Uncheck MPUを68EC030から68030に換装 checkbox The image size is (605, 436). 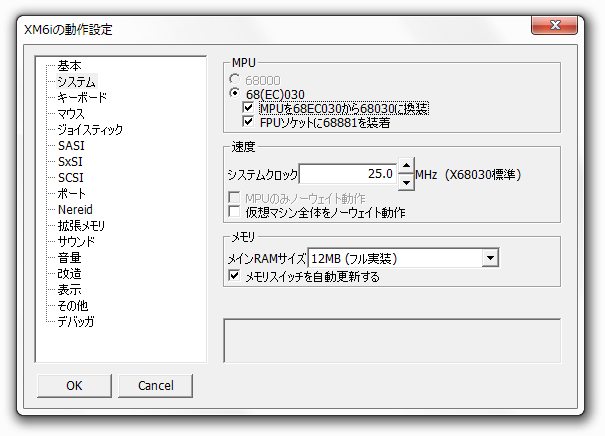248,108
